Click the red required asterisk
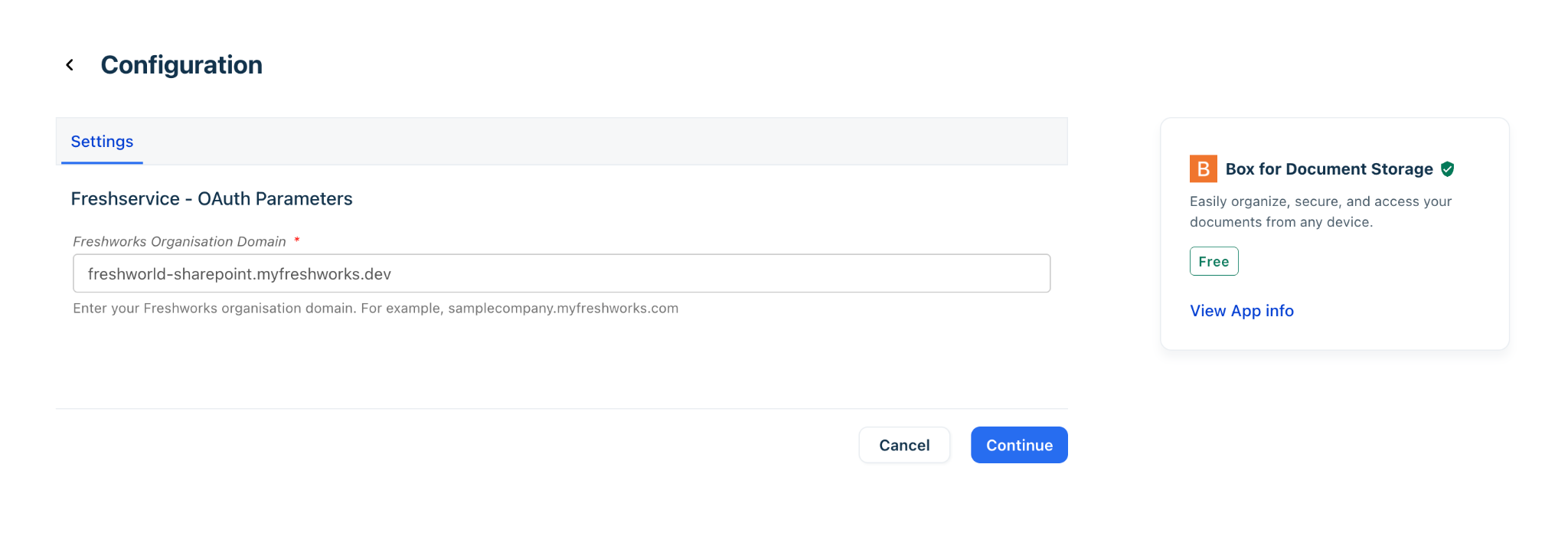 (296, 240)
